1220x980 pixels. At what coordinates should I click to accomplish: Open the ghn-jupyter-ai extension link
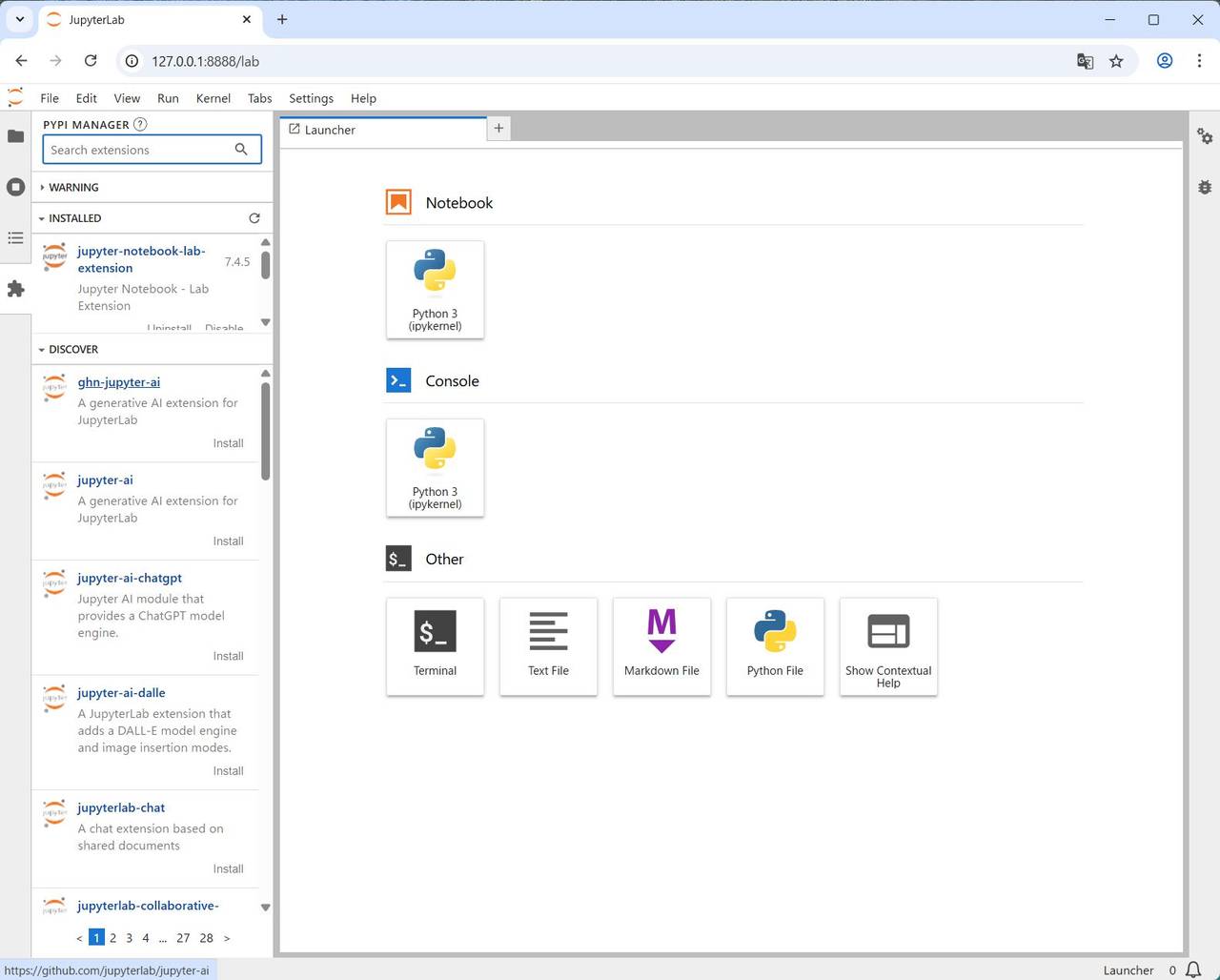pos(119,382)
